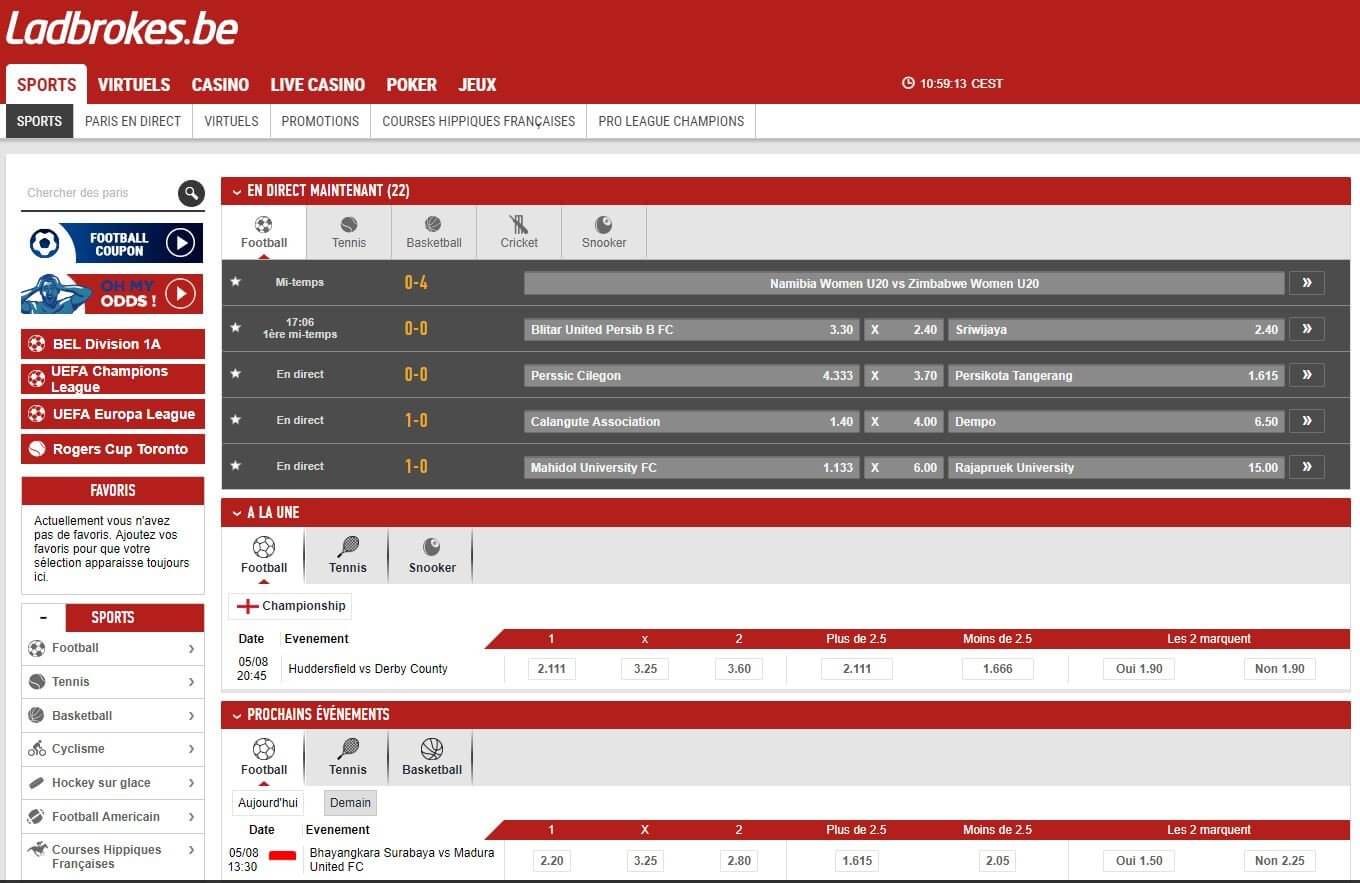Open UEFA Champions League quick link
The width and height of the screenshot is (1360, 883).
(113, 379)
